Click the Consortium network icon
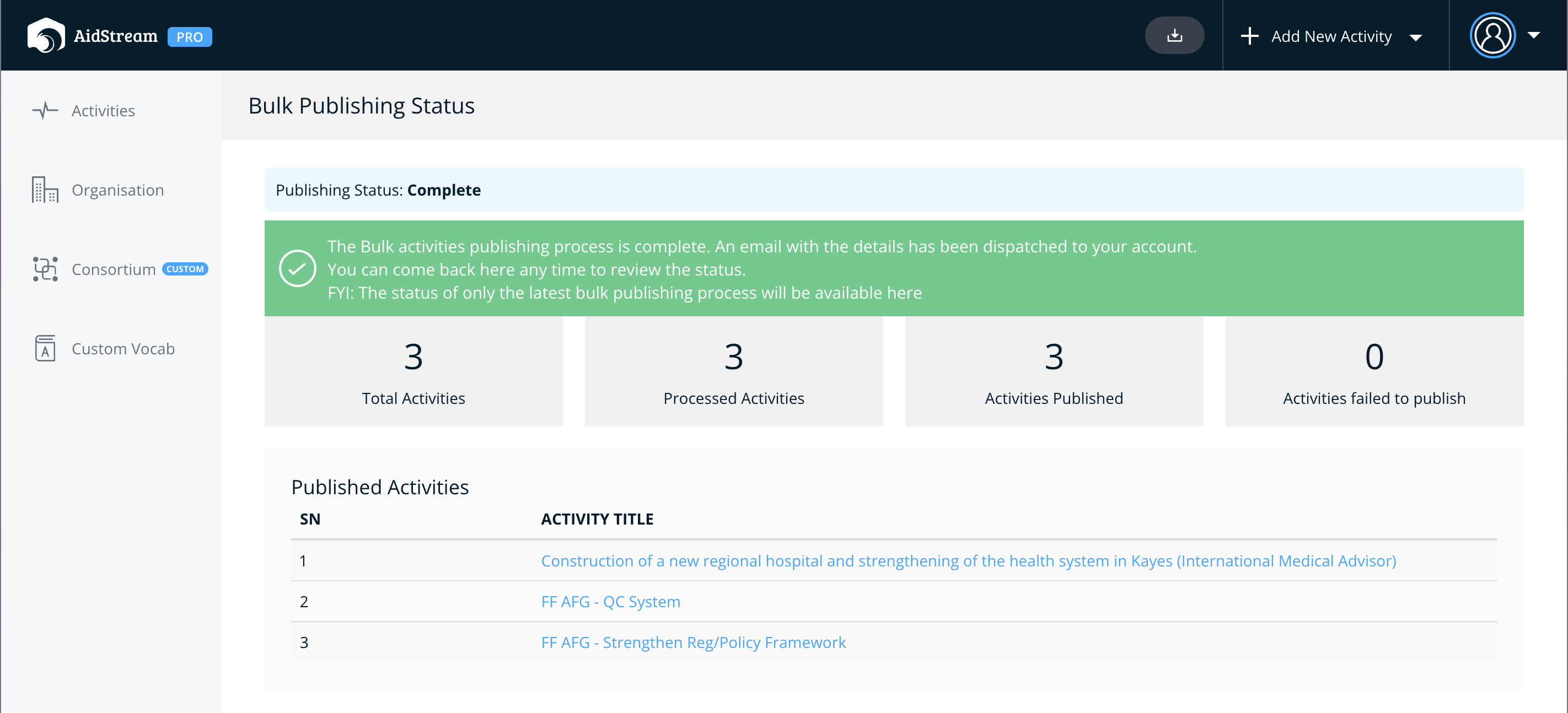 pos(45,269)
